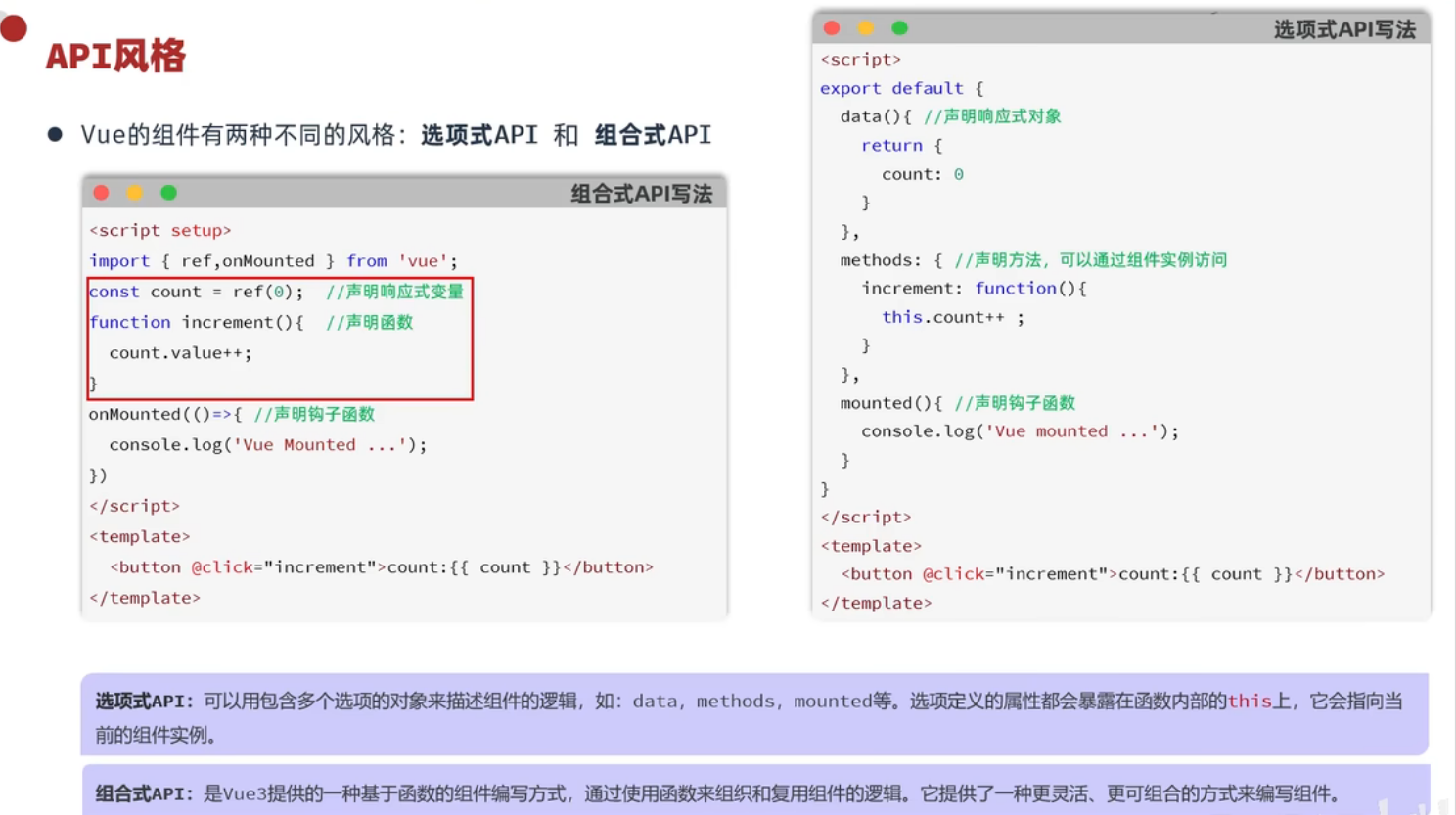Click the red dot on the 组合式API写法 code window
The height and width of the screenshot is (815, 1456).
click(x=101, y=193)
